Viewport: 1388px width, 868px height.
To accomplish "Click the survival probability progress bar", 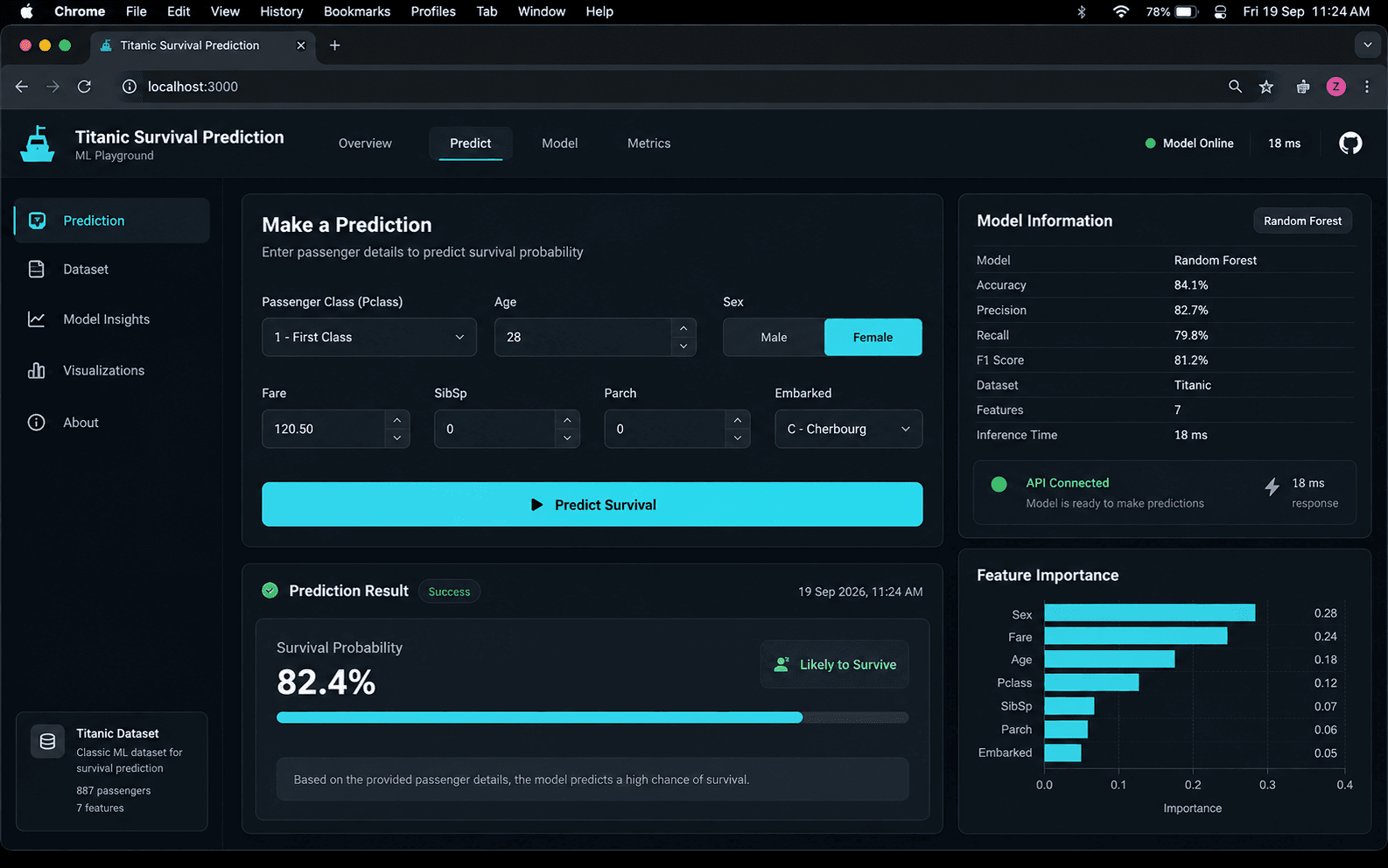I will [x=592, y=717].
